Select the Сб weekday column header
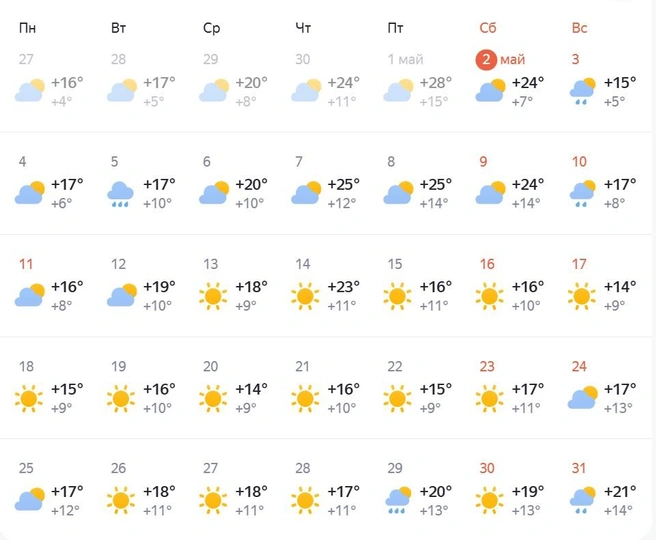 tap(487, 28)
